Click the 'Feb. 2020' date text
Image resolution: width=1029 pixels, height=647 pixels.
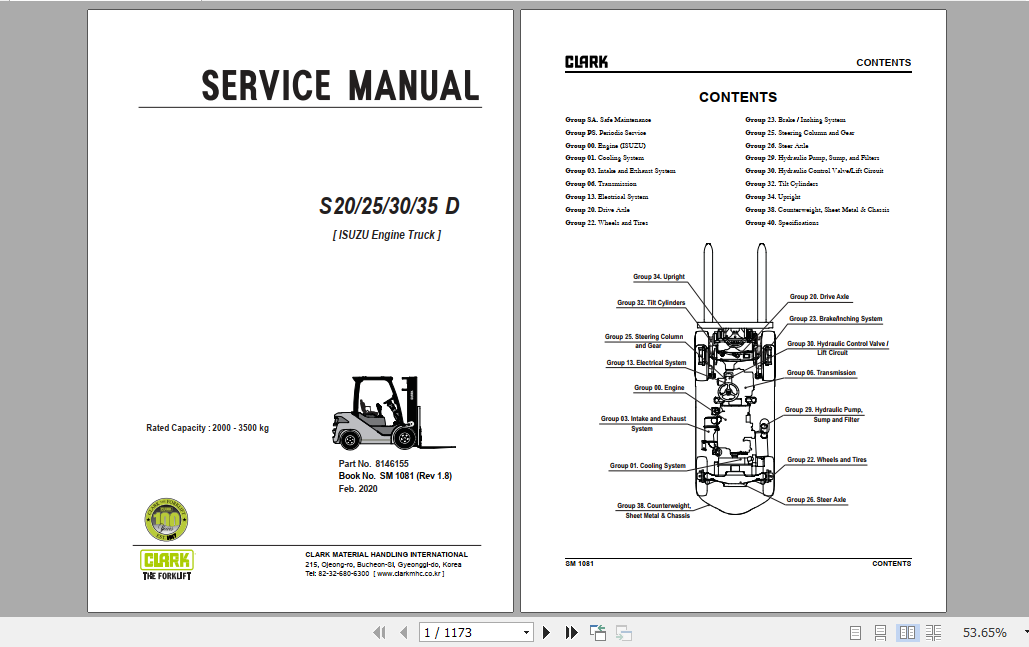[358, 488]
